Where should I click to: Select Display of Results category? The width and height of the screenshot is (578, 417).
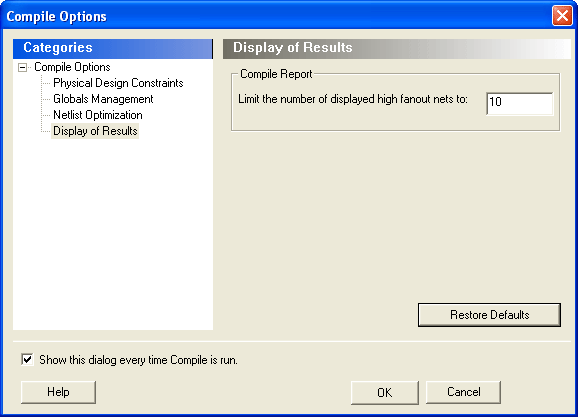95,131
